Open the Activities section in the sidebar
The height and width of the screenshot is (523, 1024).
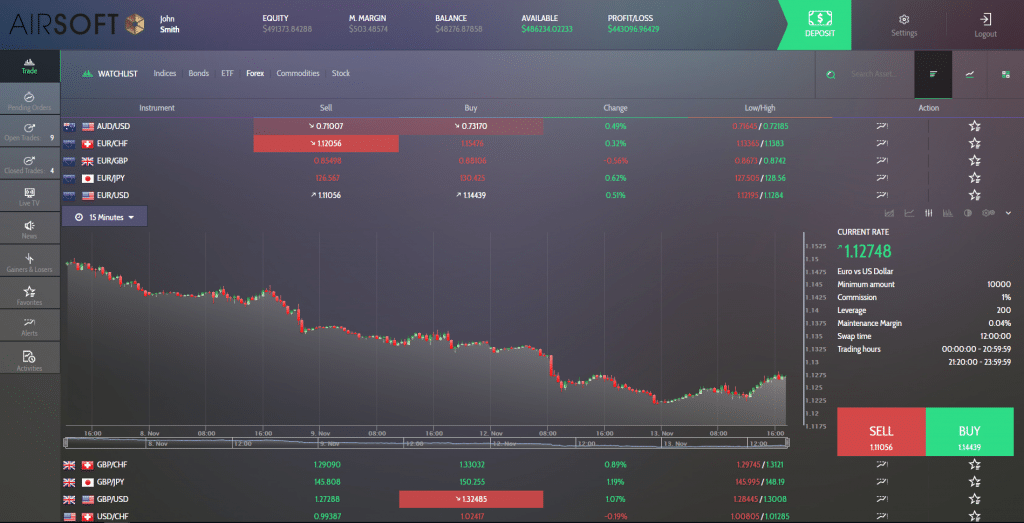click(29, 360)
